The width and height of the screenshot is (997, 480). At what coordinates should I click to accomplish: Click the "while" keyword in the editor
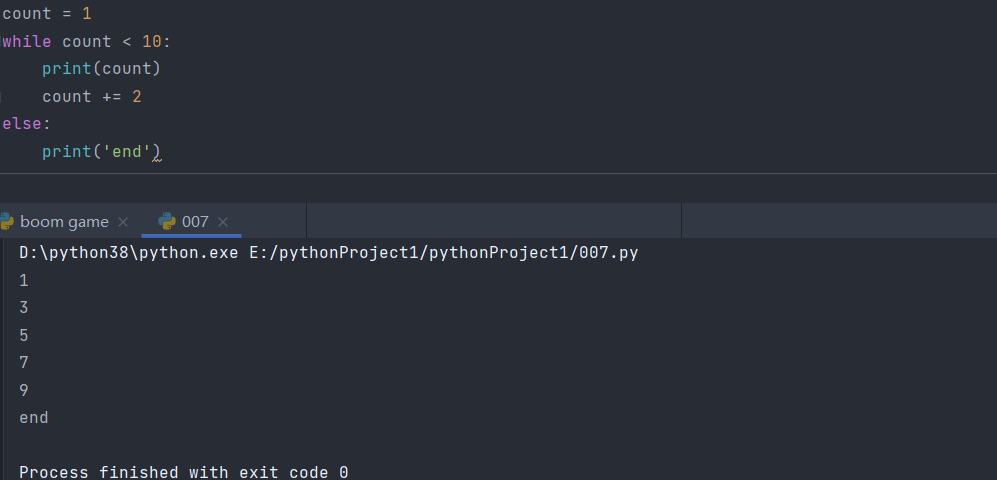(27, 42)
